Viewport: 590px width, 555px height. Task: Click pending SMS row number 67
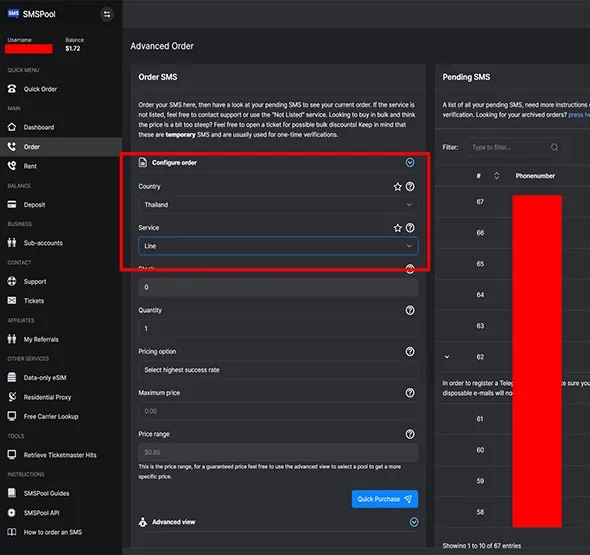[x=480, y=202]
